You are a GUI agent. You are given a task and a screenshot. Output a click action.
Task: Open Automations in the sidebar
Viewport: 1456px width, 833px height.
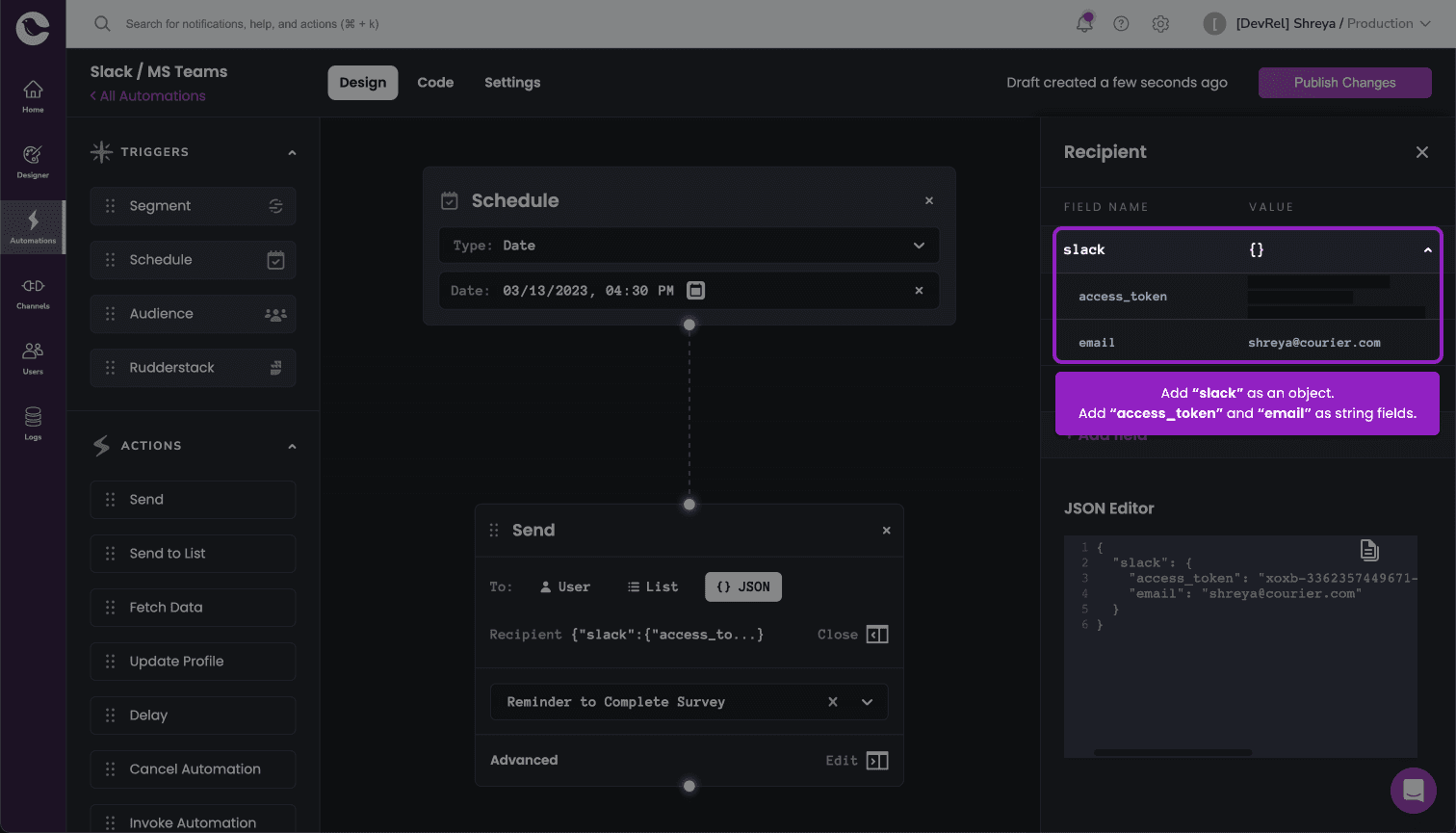click(33, 226)
